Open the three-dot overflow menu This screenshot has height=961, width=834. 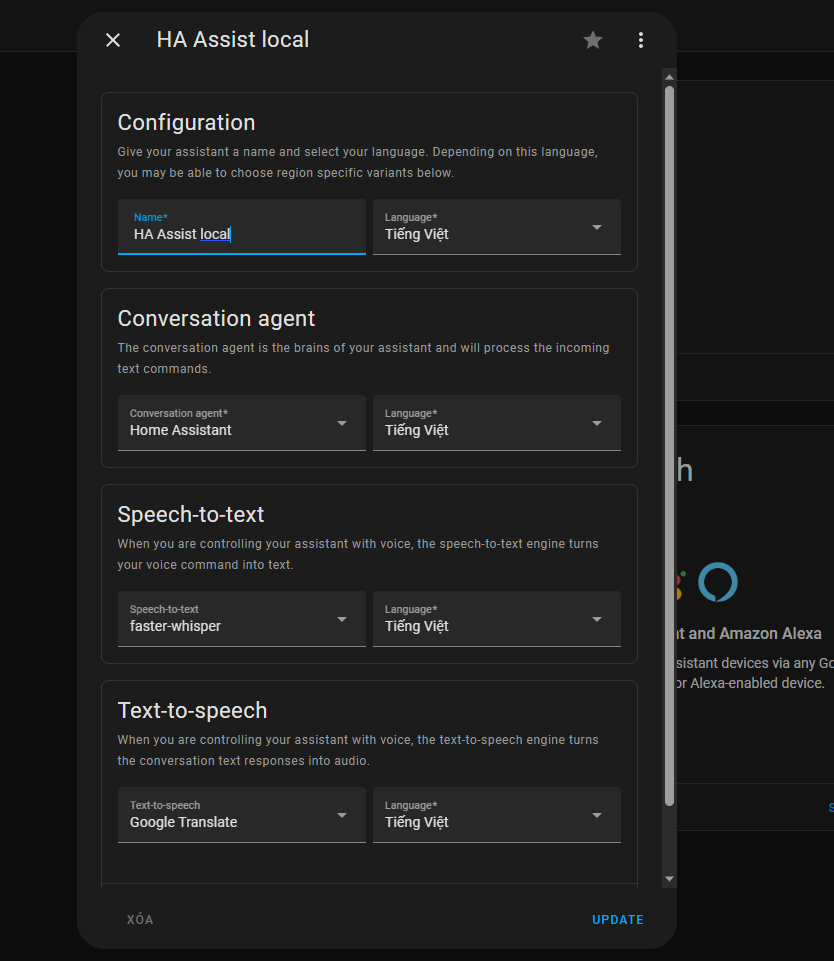coord(640,40)
